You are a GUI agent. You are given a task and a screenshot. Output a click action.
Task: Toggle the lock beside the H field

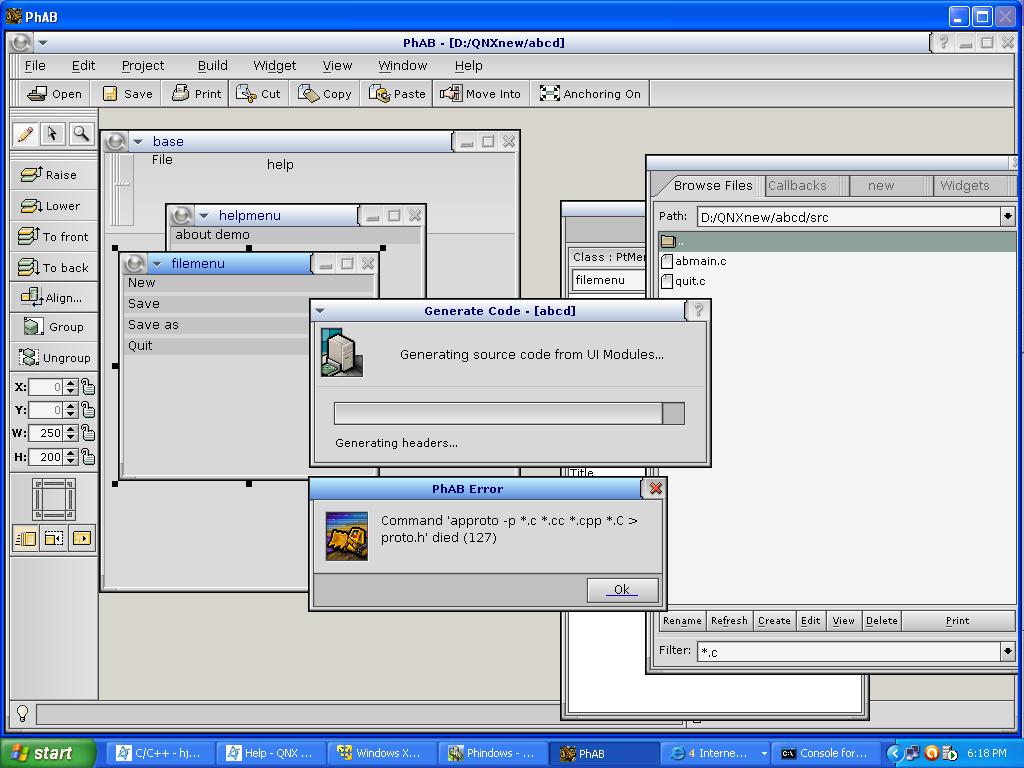tap(89, 457)
